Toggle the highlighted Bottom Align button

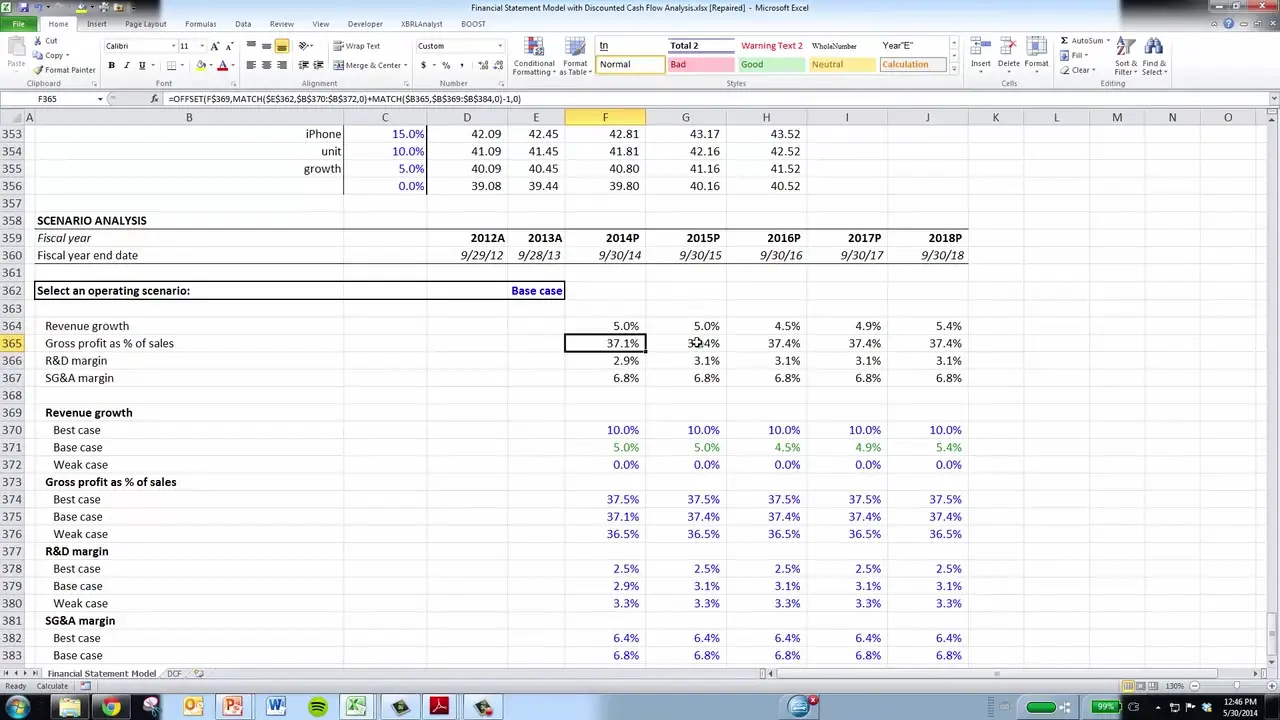tap(281, 46)
